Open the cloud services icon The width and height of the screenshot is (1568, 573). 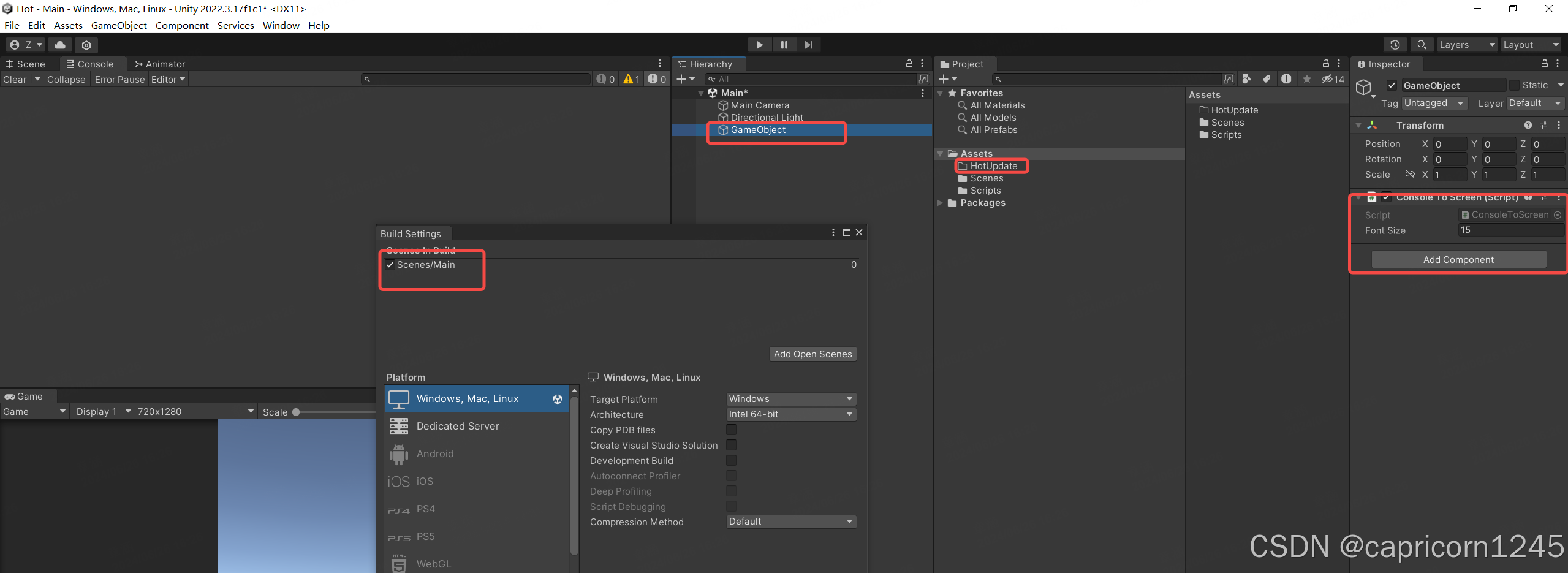point(60,45)
